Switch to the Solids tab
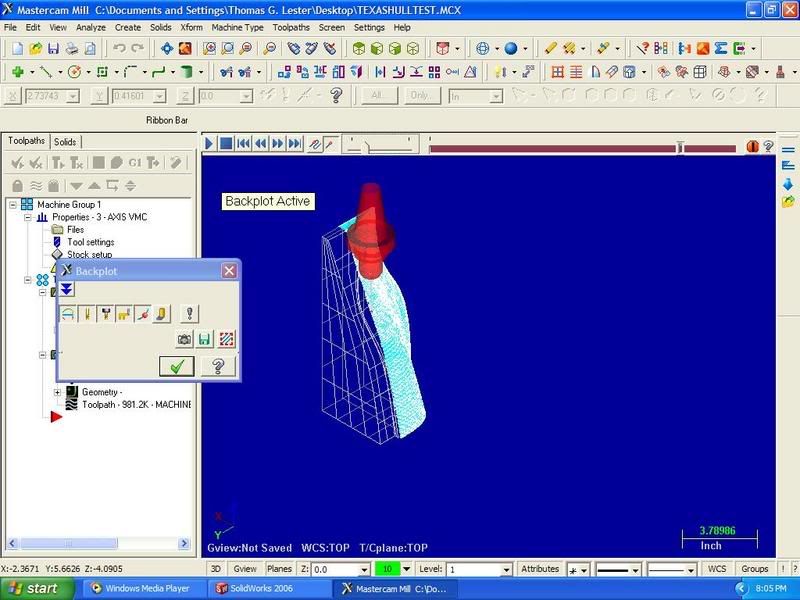800x600 pixels. (x=65, y=142)
